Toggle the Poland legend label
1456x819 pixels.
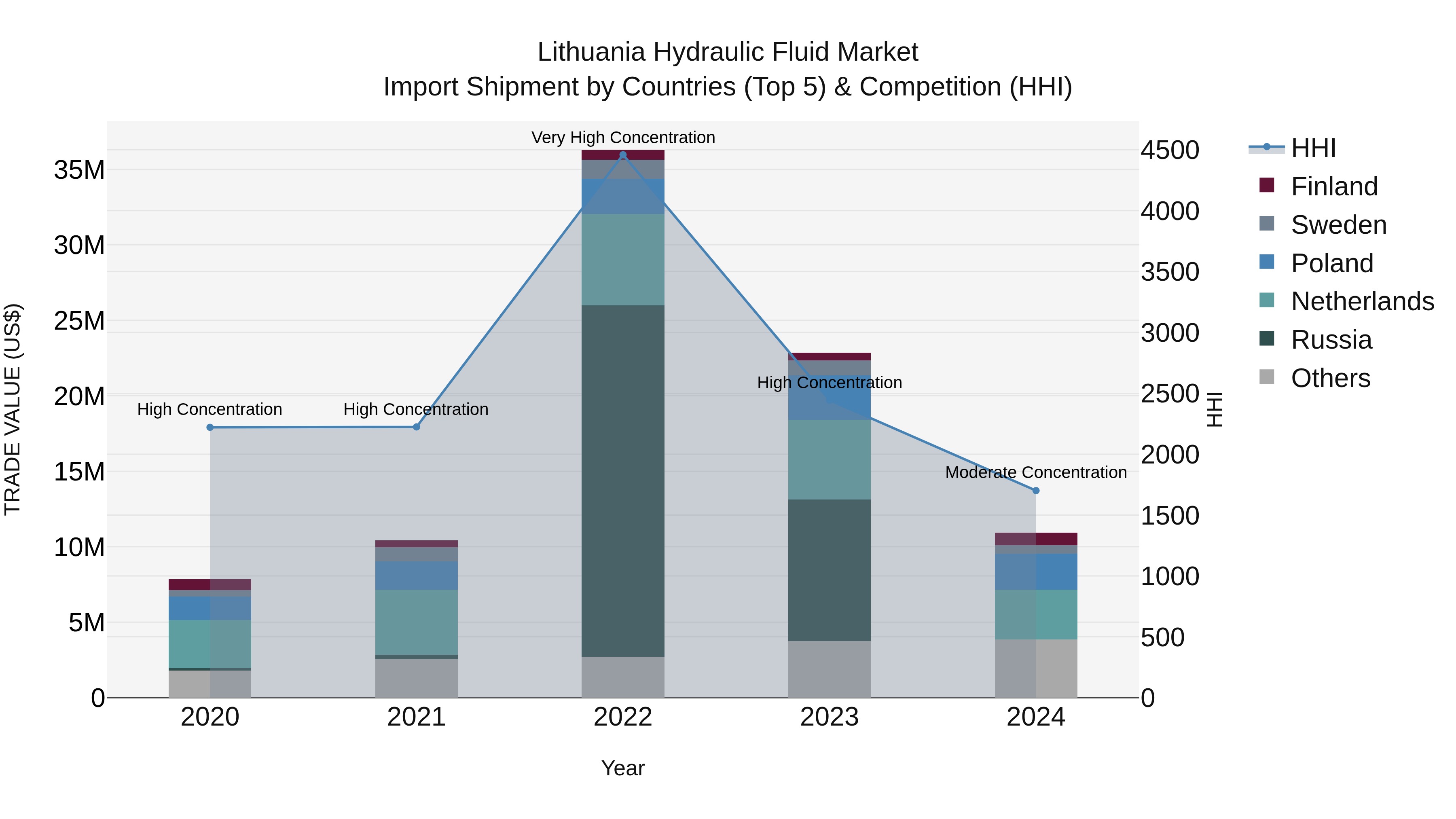point(1332,263)
